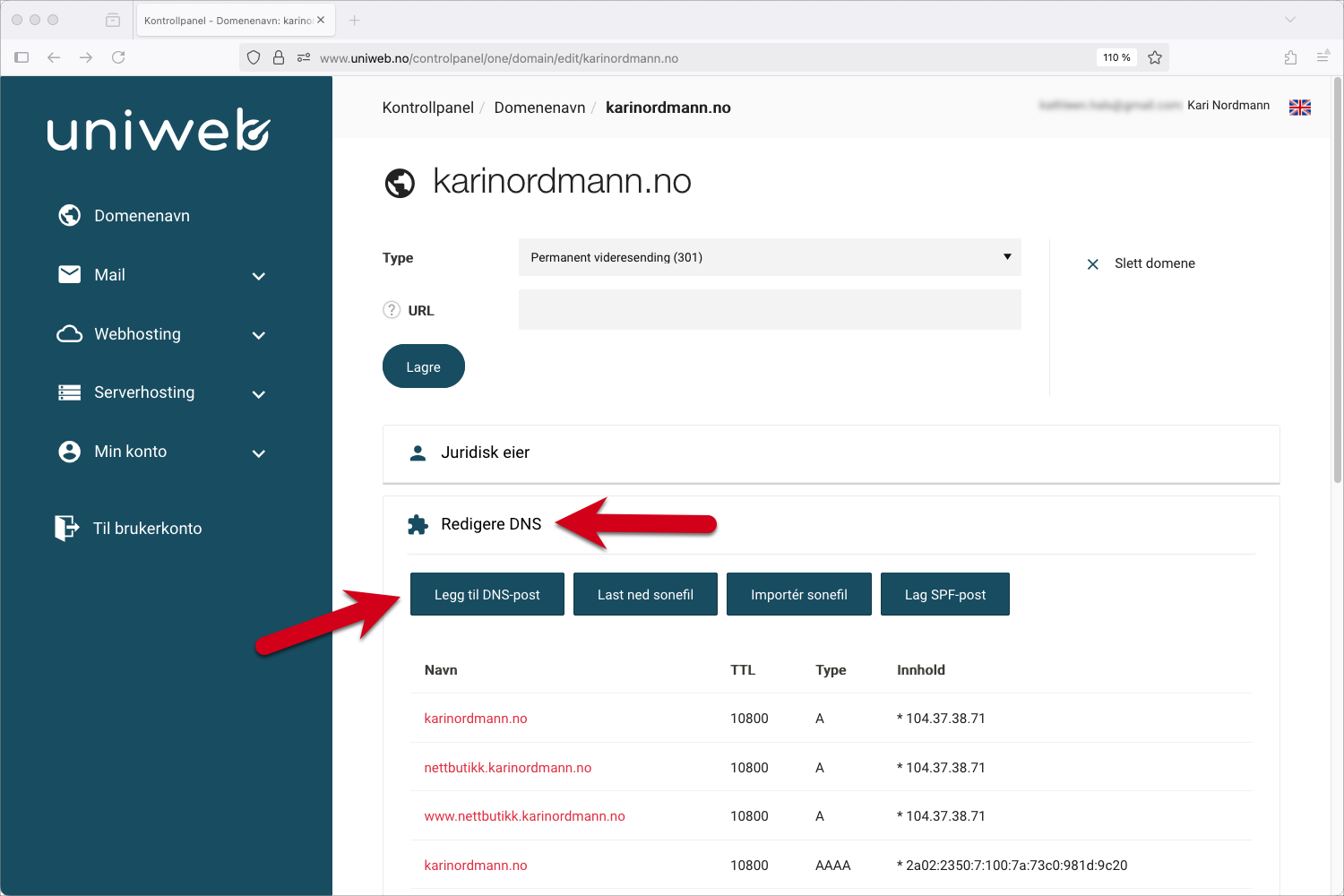Viewport: 1344px width, 896px height.
Task: Click the Lagre button
Action: pos(424,366)
